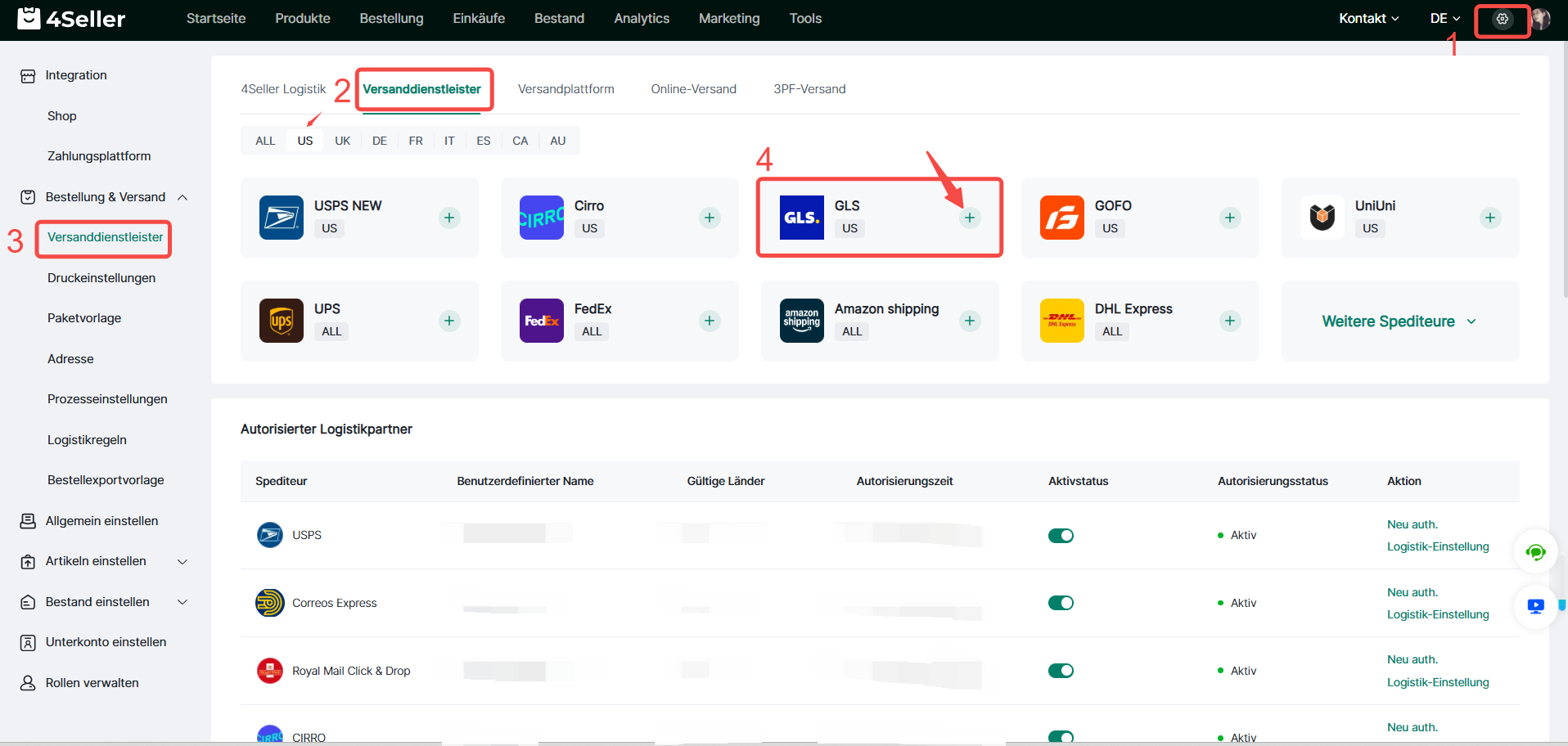Viewport: 1568px width, 746px height.
Task: Click the user profile avatar
Action: click(x=1541, y=19)
